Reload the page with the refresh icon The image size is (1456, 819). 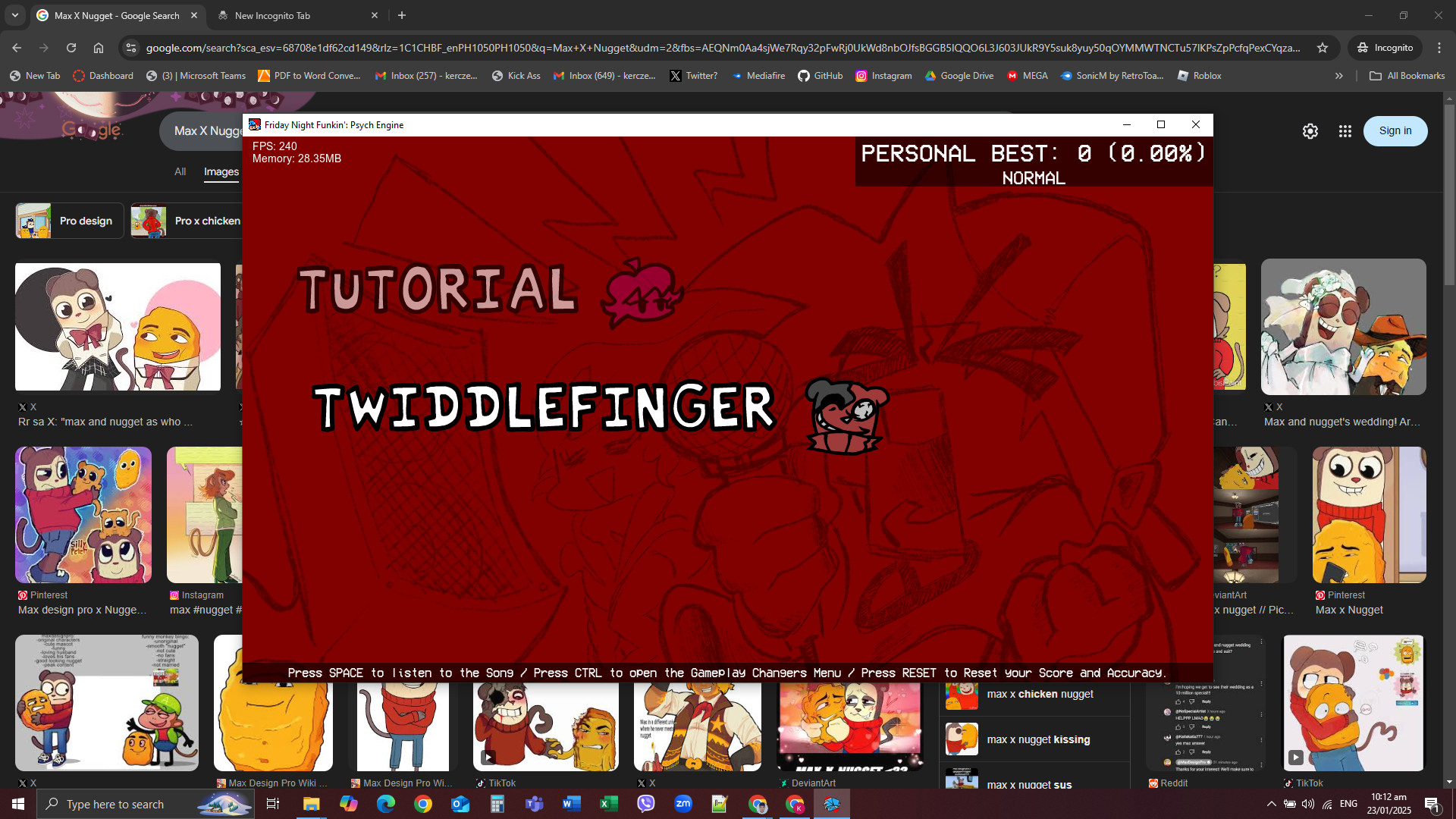tap(71, 47)
